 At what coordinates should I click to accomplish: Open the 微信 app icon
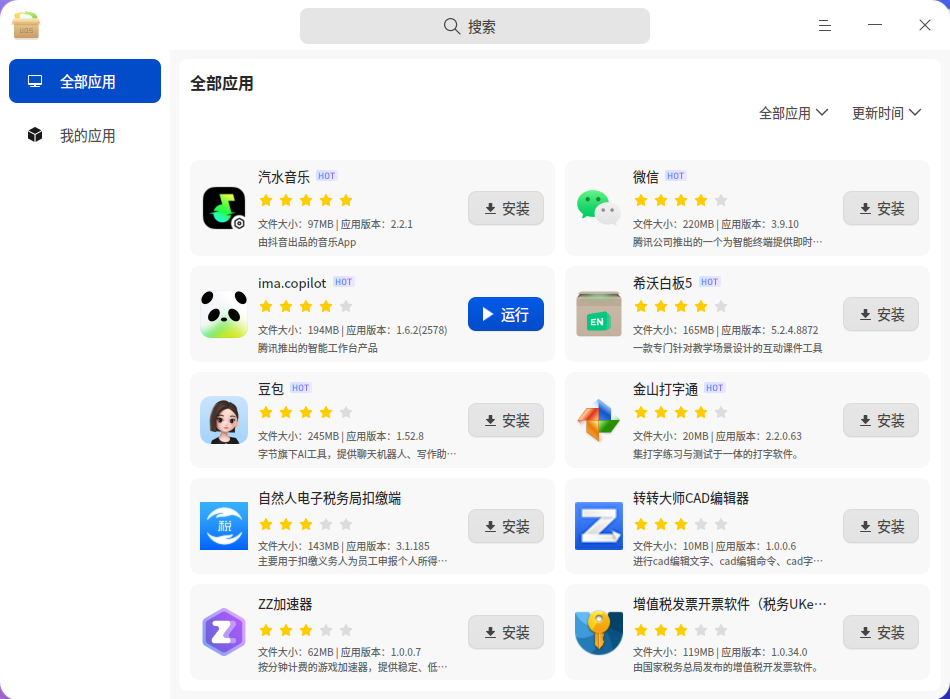tap(599, 208)
